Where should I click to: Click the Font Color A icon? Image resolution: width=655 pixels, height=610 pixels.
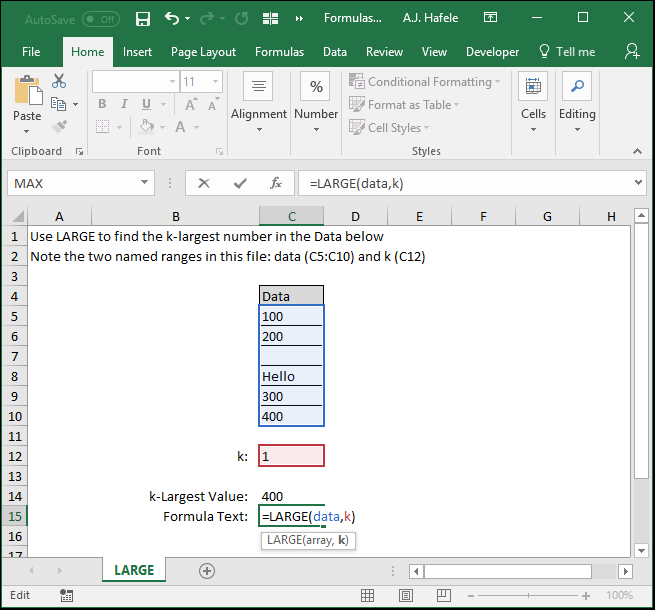point(180,127)
